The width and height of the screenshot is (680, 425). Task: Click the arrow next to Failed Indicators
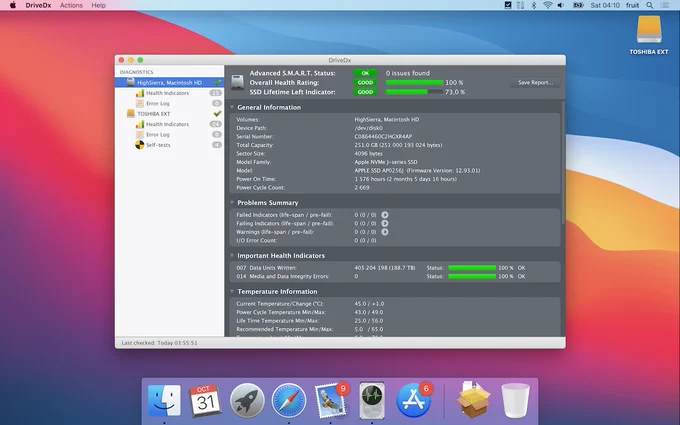click(x=385, y=215)
